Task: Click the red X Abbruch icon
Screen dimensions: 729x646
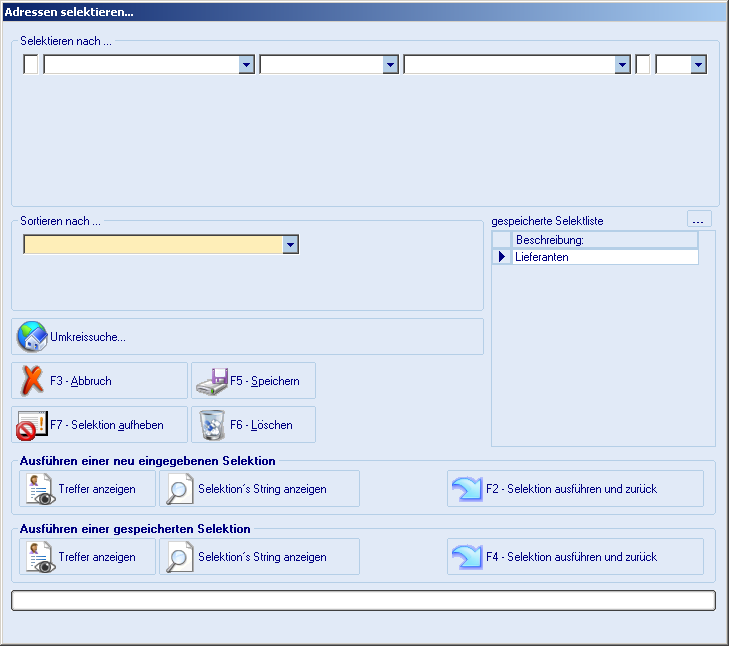Action: click(x=32, y=380)
